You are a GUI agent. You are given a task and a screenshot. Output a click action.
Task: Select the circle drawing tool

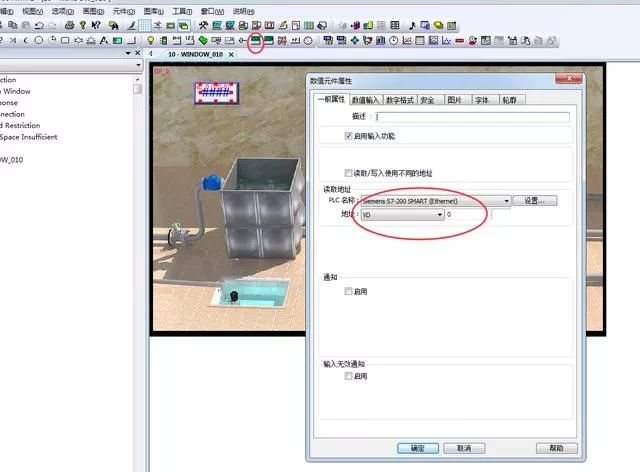coord(38,40)
